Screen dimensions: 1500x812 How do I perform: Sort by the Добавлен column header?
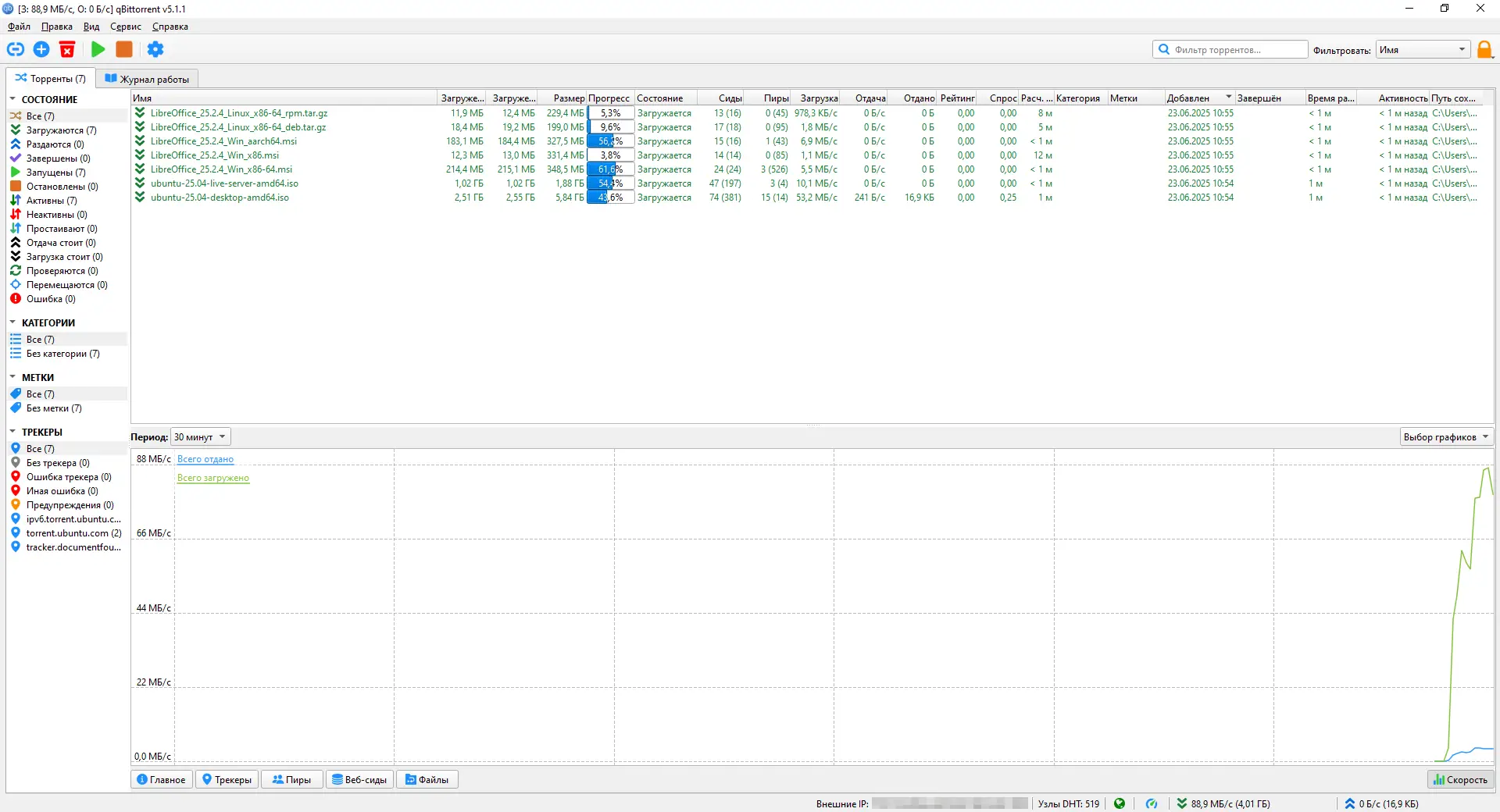click(x=1198, y=98)
